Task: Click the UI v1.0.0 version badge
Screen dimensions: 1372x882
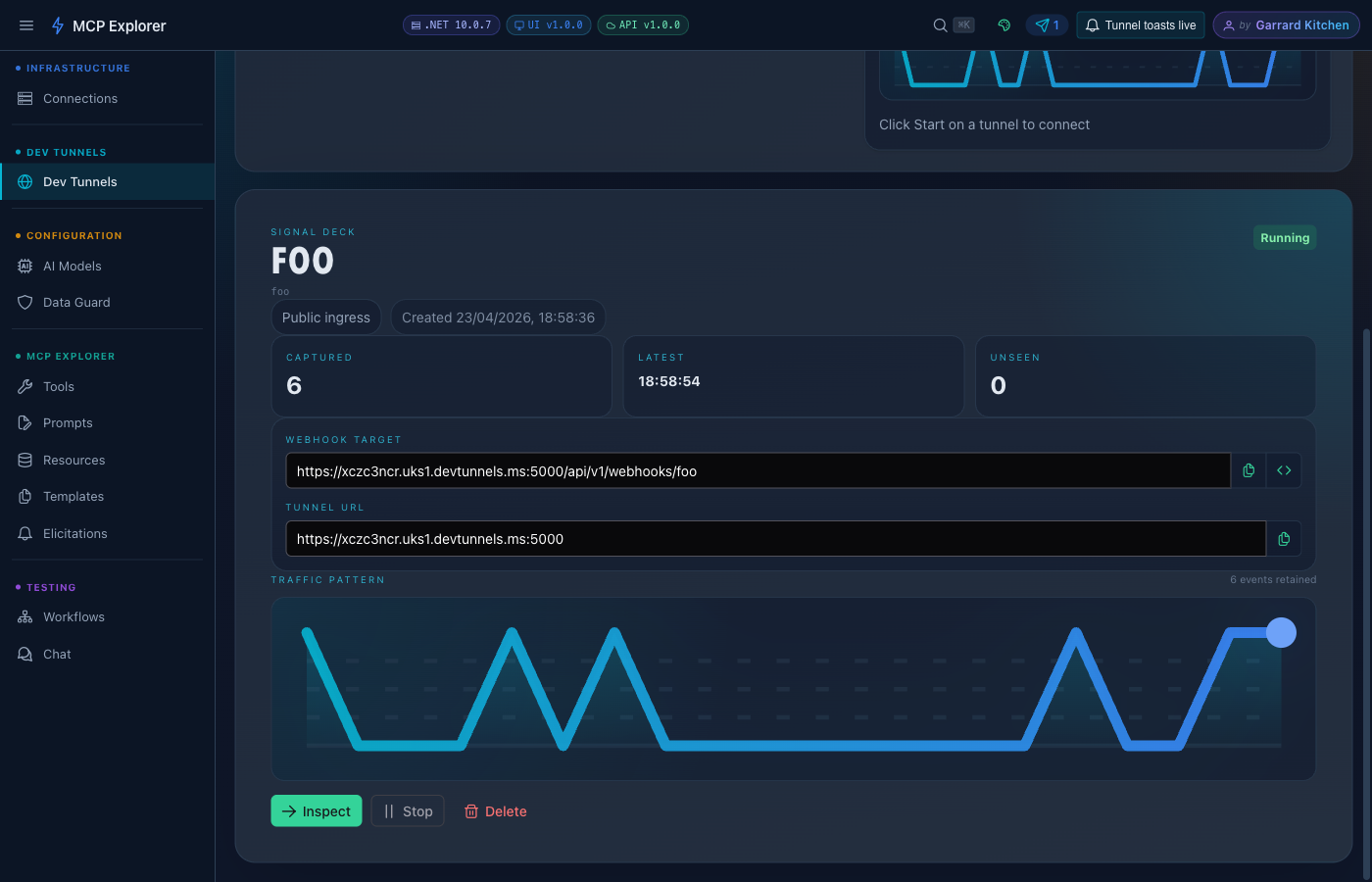Action: point(549,25)
